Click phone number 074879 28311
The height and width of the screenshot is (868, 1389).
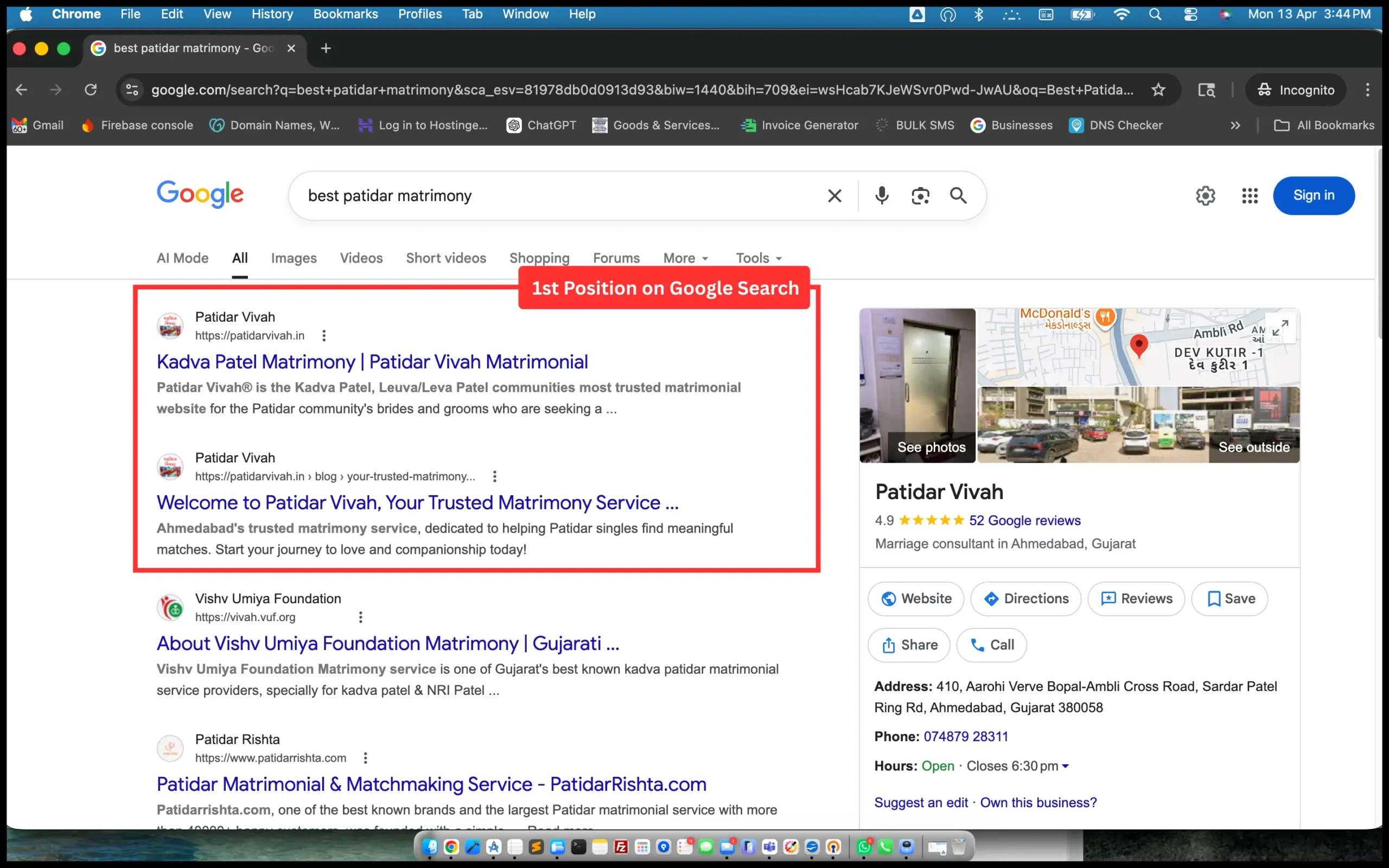pos(966,737)
